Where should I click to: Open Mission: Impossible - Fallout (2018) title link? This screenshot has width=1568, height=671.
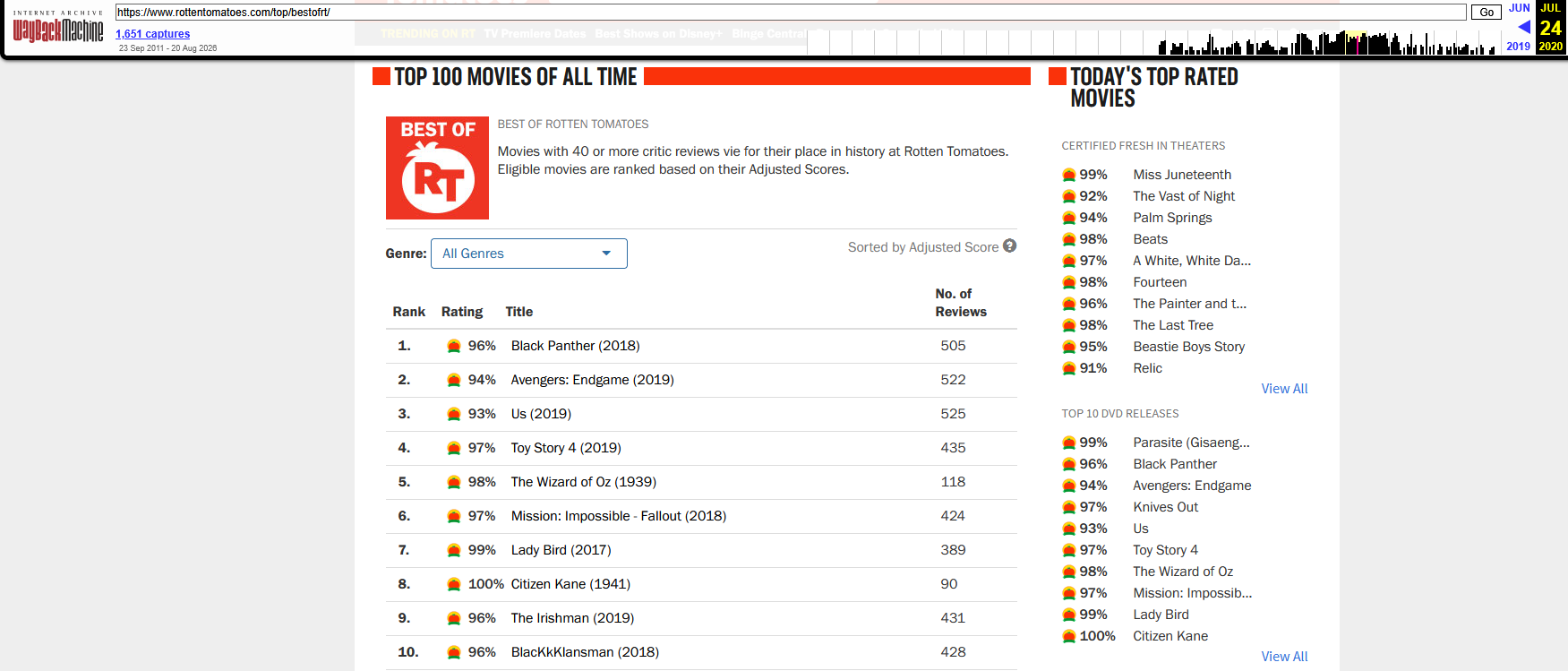point(619,516)
